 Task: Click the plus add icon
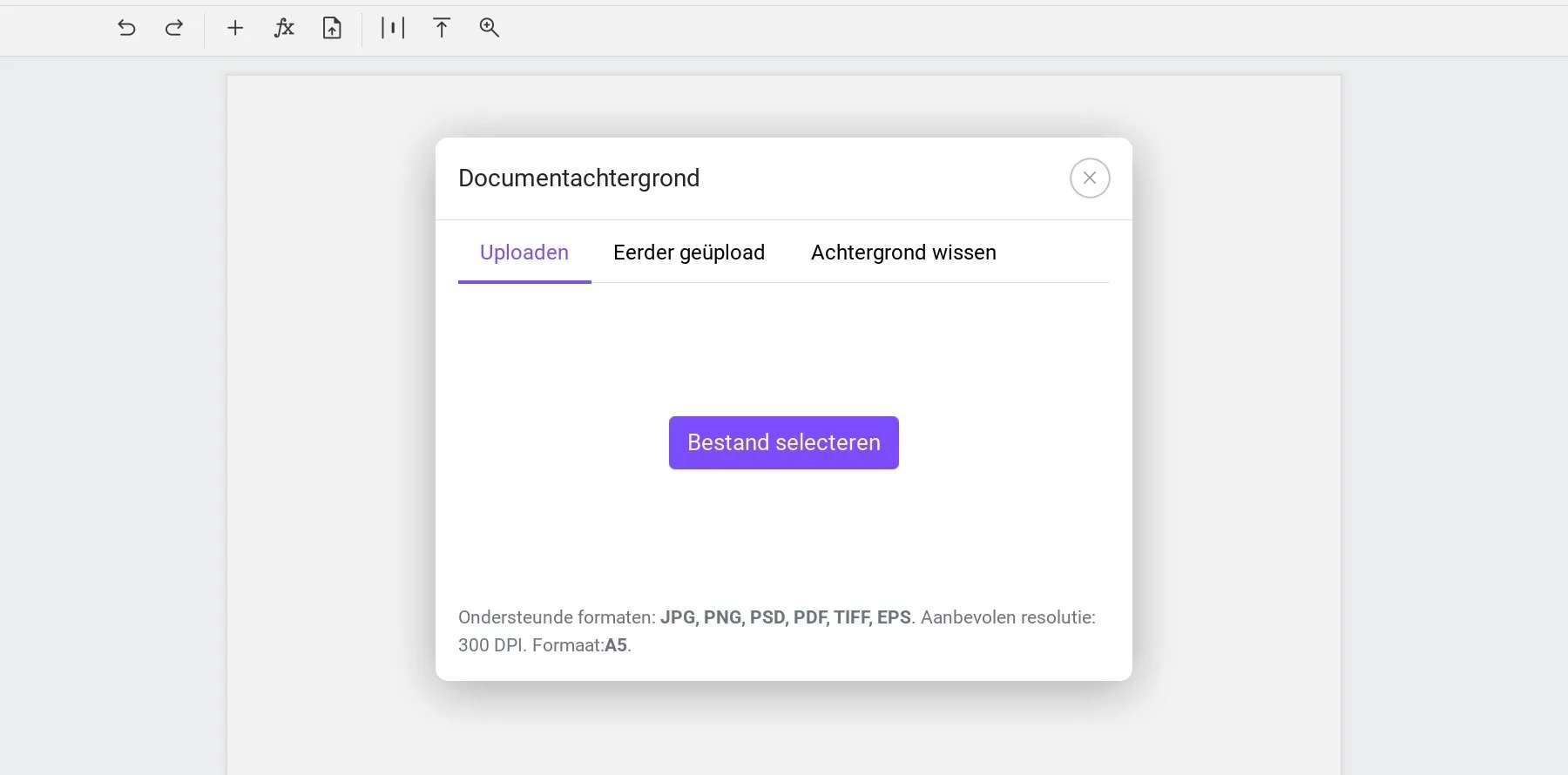[235, 28]
